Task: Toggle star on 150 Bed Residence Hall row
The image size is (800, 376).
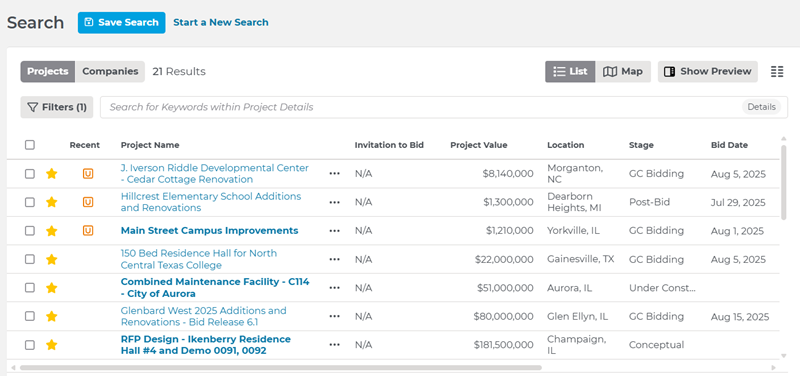Action: tap(51, 260)
